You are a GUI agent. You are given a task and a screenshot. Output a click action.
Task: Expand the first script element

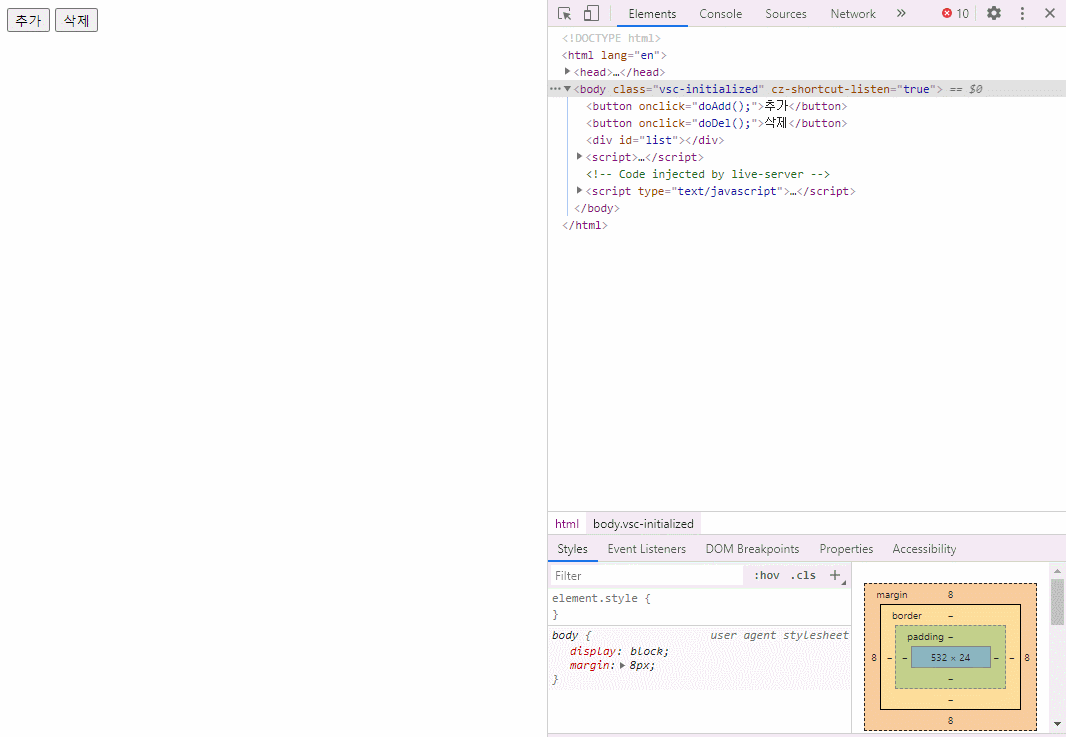(579, 156)
